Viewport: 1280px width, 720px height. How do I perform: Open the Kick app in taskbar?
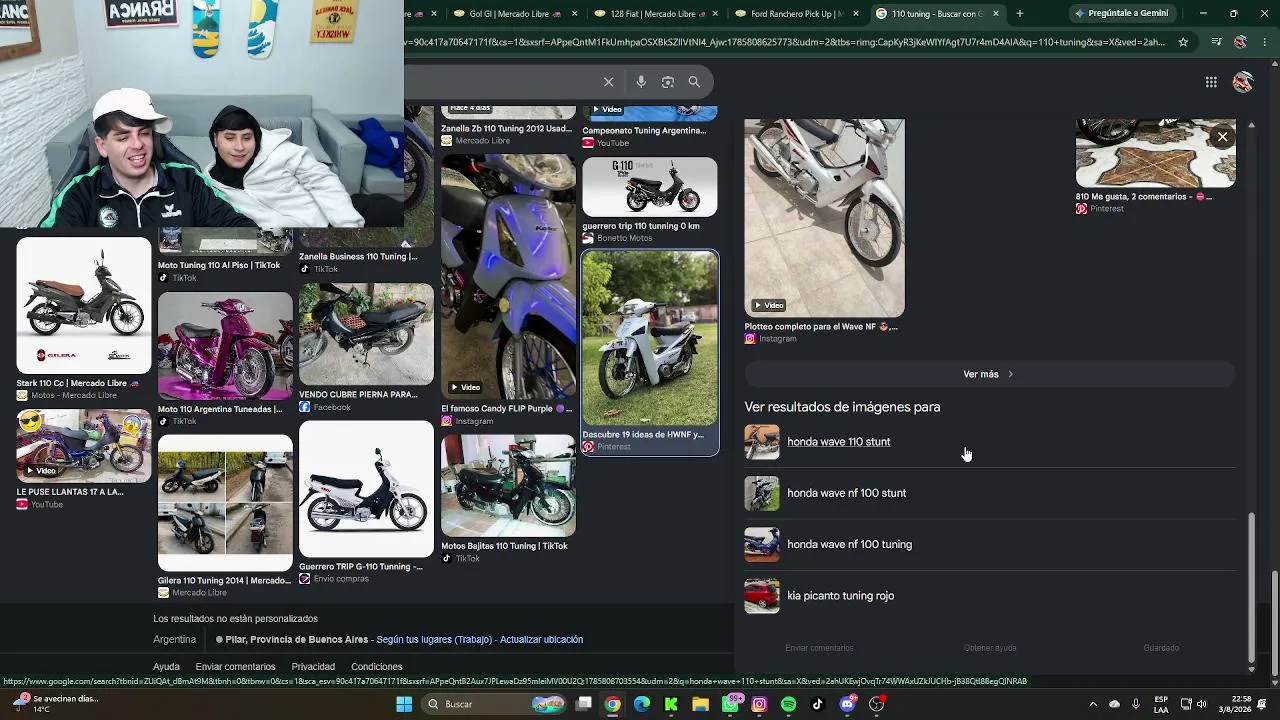pos(671,704)
